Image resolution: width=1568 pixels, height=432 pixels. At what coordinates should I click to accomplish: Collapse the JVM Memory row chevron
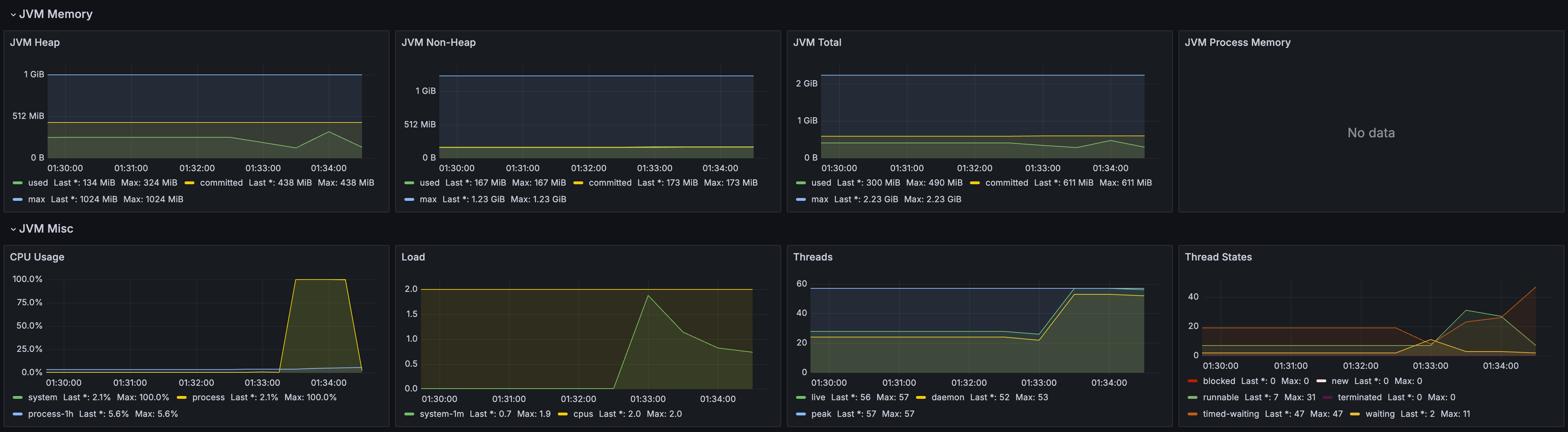(x=13, y=14)
